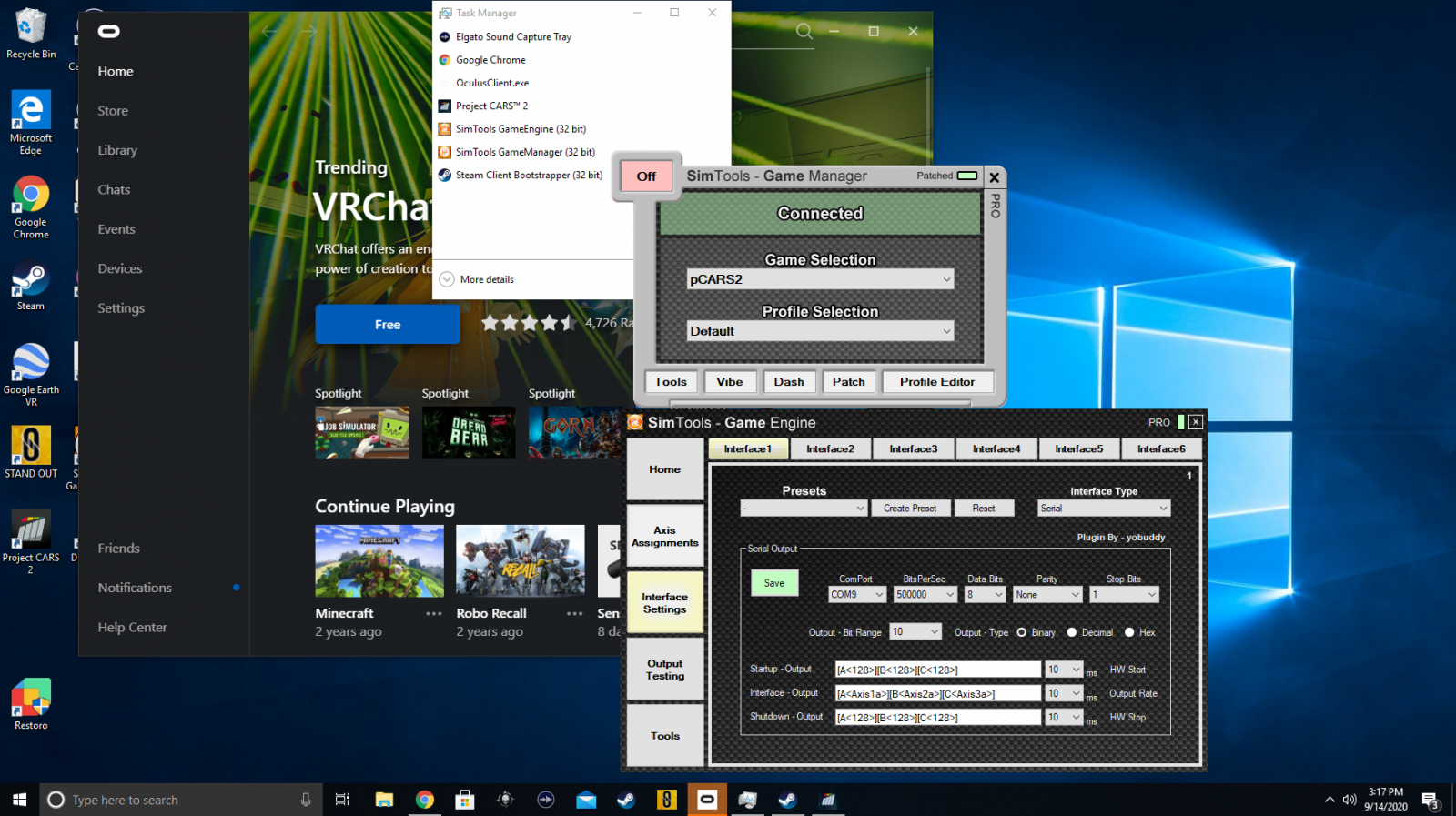Open the notification center icon
The width and height of the screenshot is (1456, 816).
pyautogui.click(x=1431, y=801)
